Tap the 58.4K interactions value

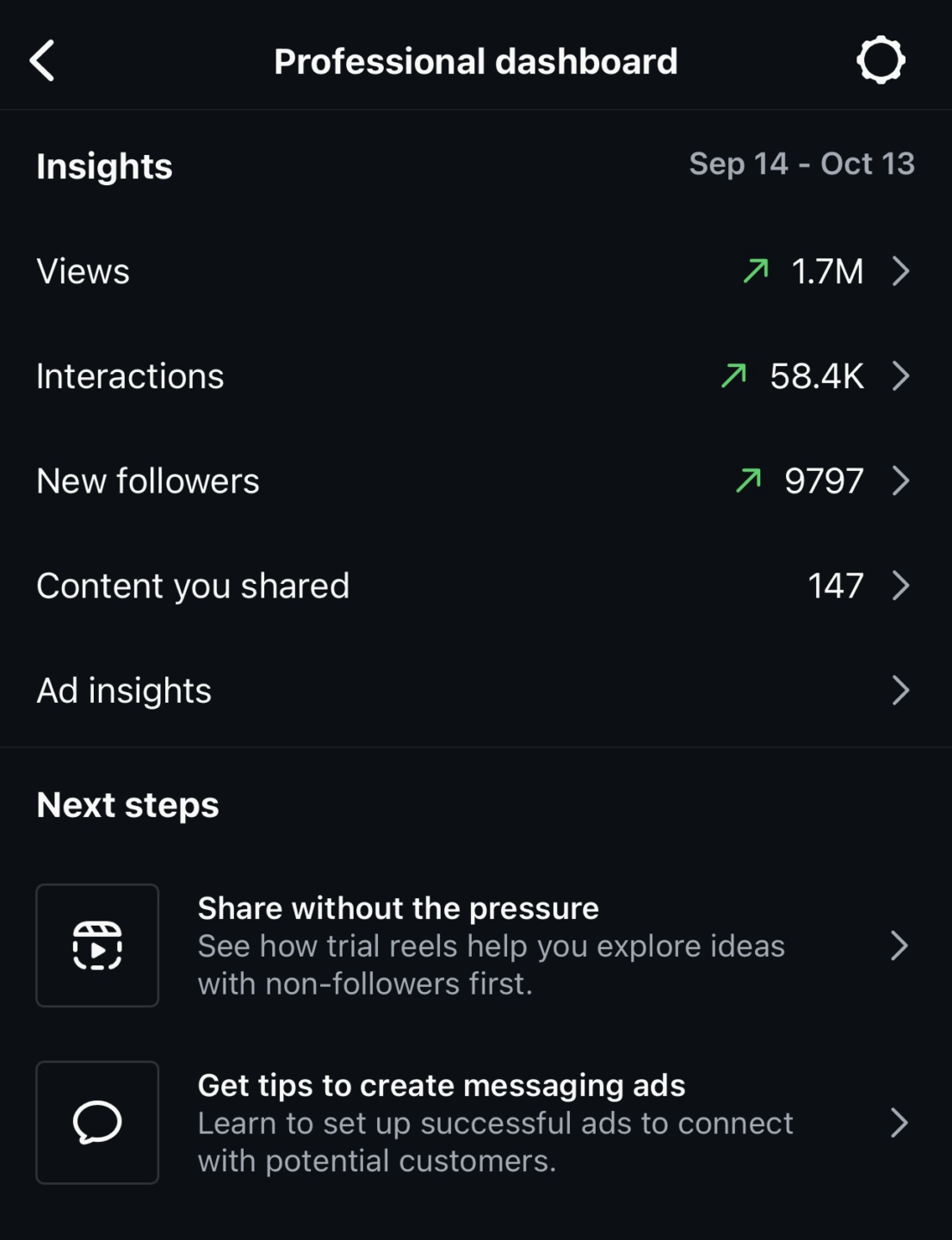point(817,375)
